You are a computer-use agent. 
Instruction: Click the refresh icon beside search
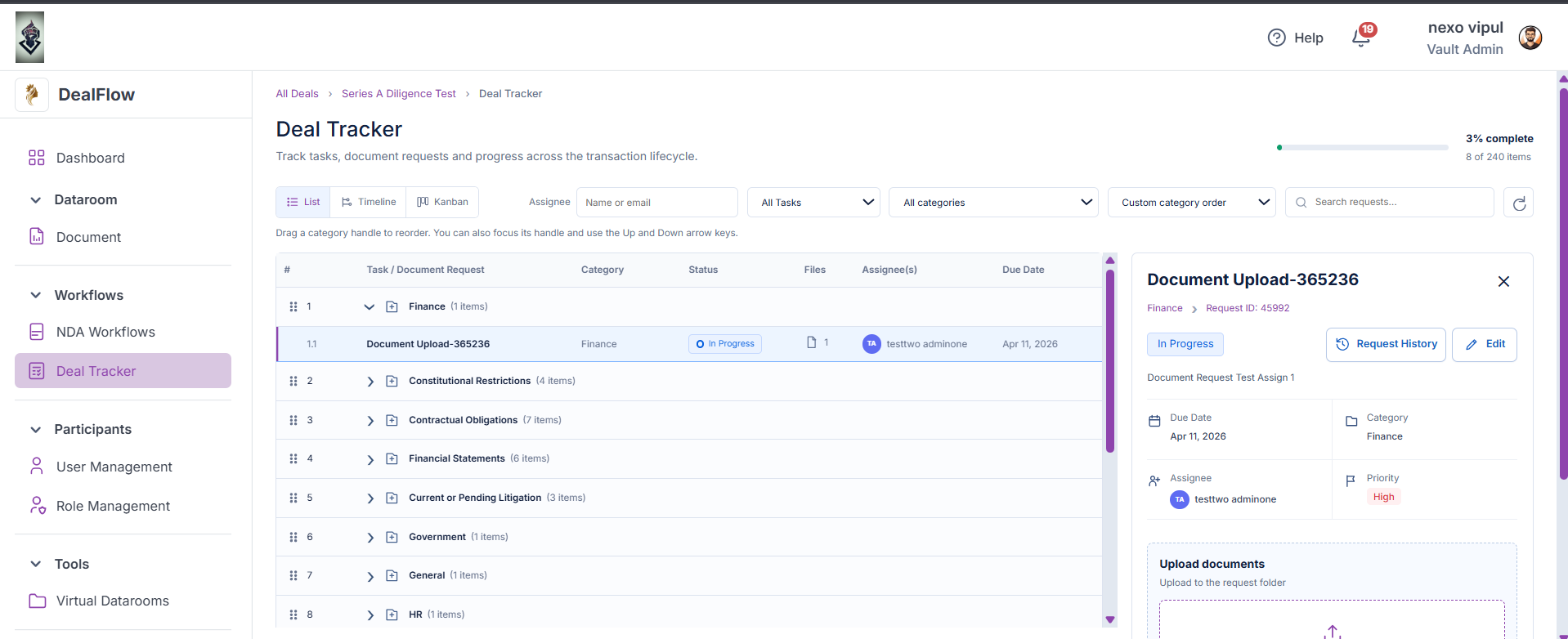(x=1518, y=203)
